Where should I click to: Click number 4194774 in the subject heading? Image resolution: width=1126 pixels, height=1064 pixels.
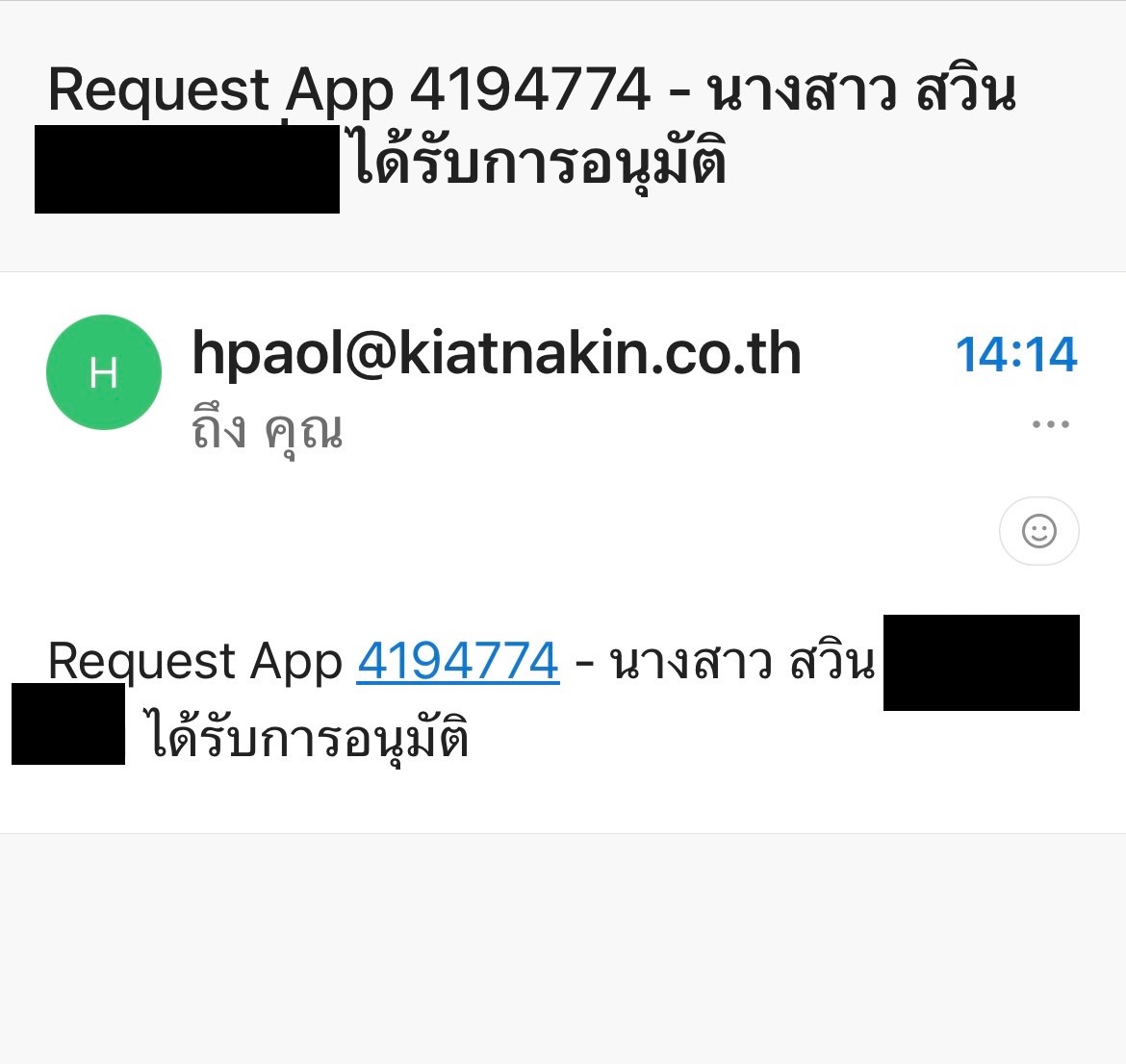tap(530, 89)
